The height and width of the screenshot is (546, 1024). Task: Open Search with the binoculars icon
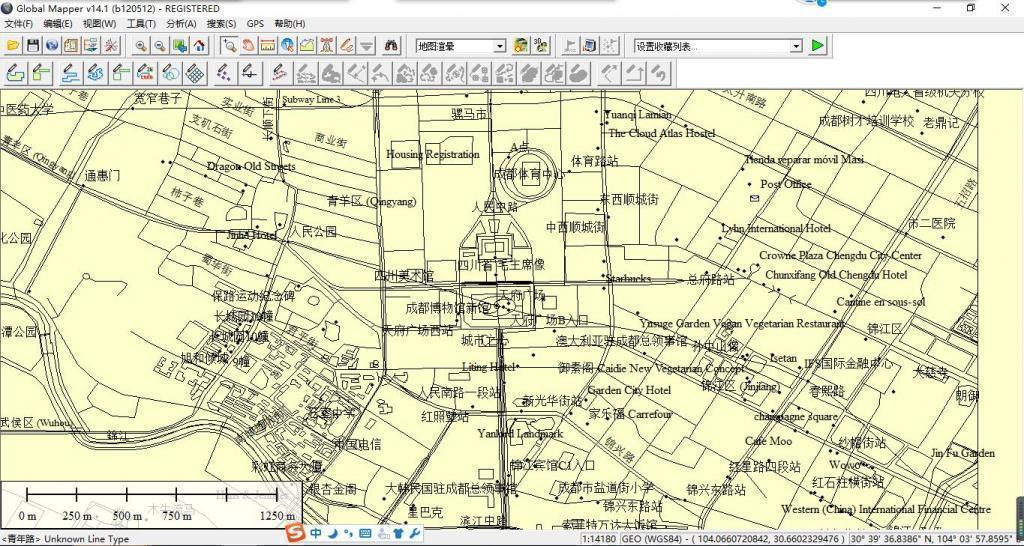click(x=392, y=46)
